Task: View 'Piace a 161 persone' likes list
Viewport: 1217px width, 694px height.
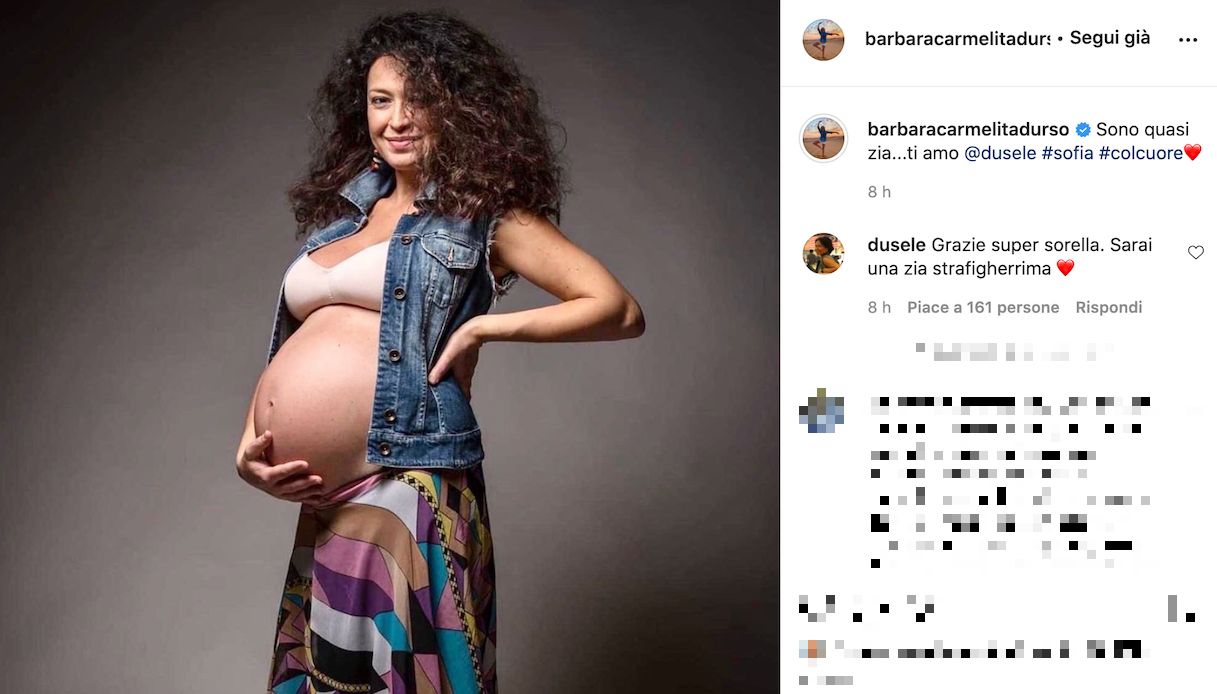Action: coord(983,308)
